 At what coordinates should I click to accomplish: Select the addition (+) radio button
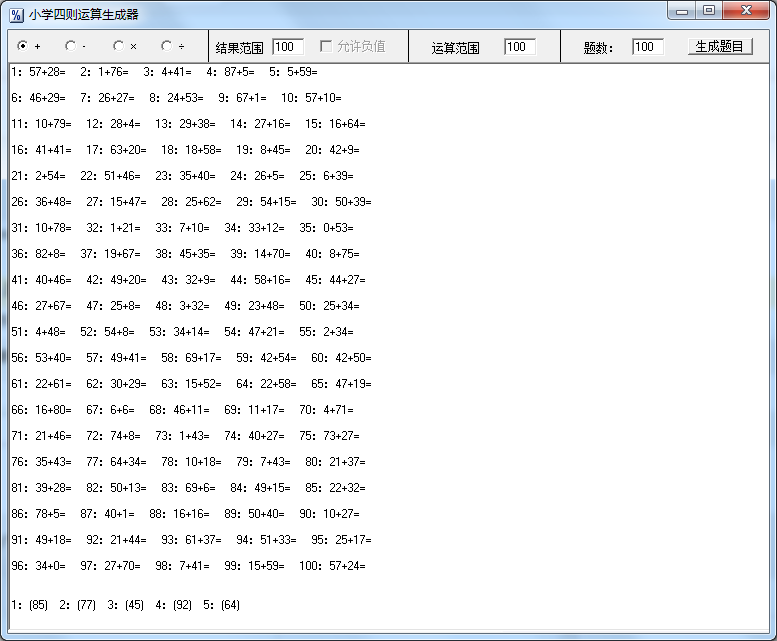23,46
